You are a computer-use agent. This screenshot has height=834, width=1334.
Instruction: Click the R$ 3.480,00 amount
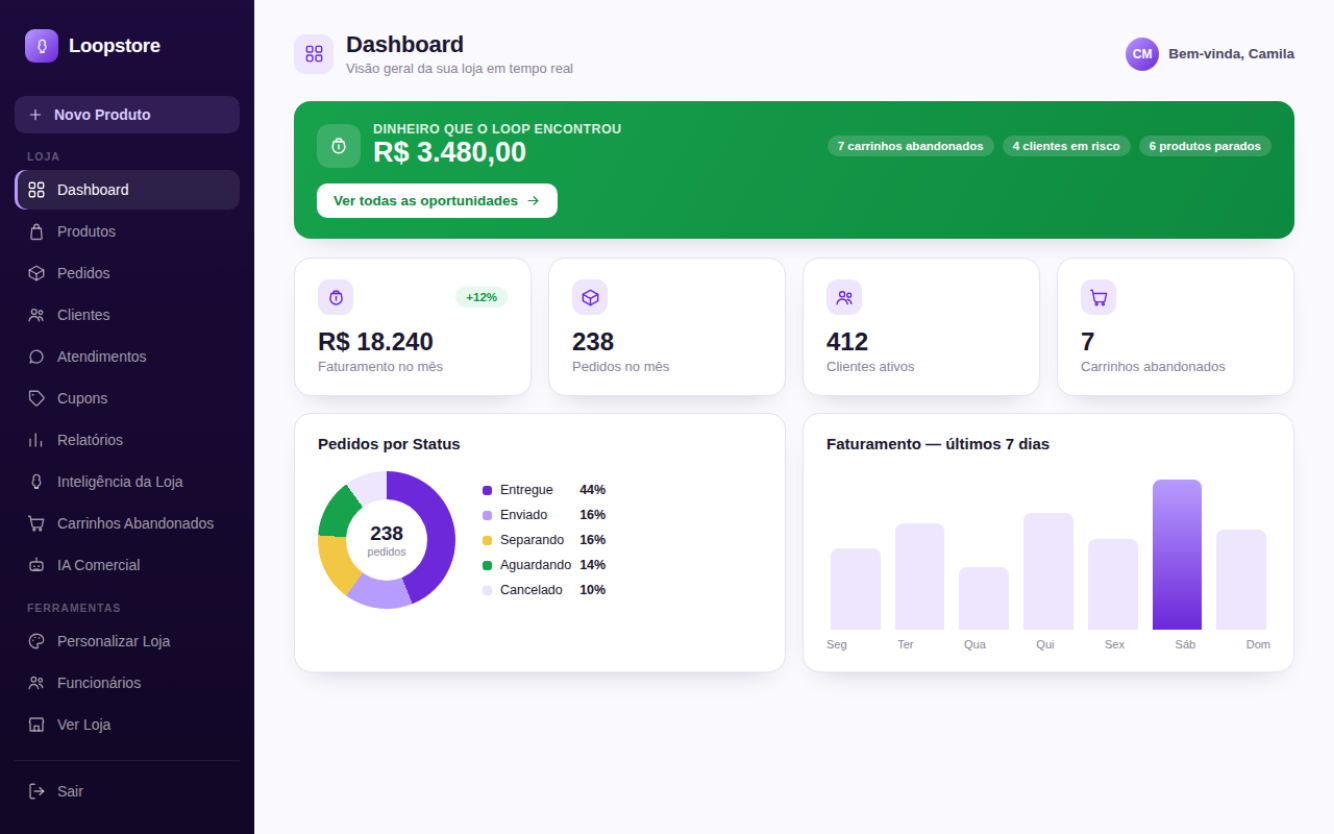[x=450, y=152]
